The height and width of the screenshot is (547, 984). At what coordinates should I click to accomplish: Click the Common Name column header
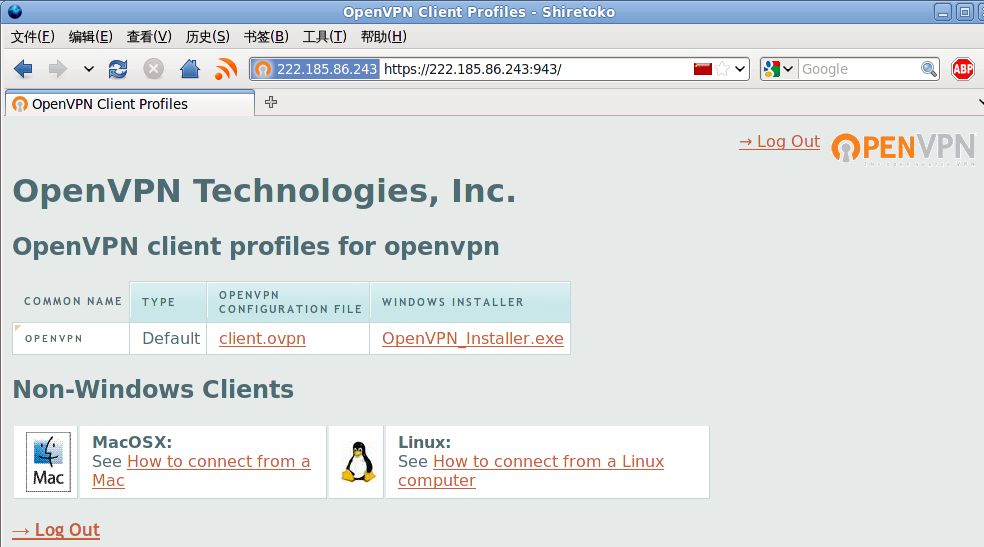73,302
